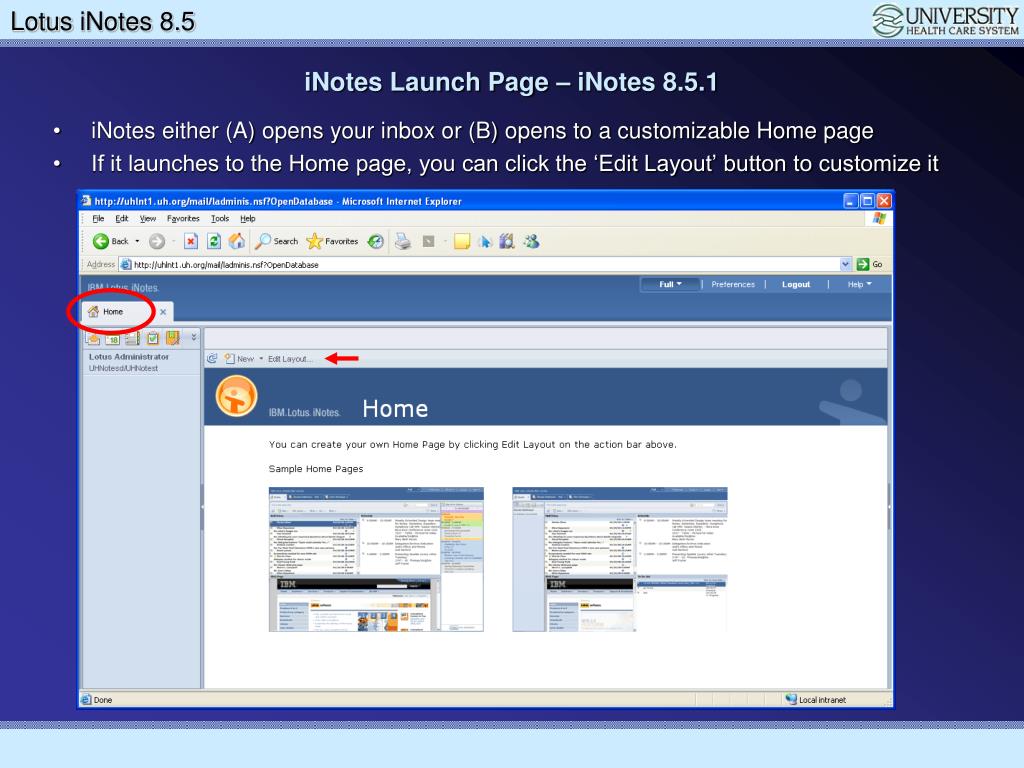Click the Logout link

pos(795,285)
